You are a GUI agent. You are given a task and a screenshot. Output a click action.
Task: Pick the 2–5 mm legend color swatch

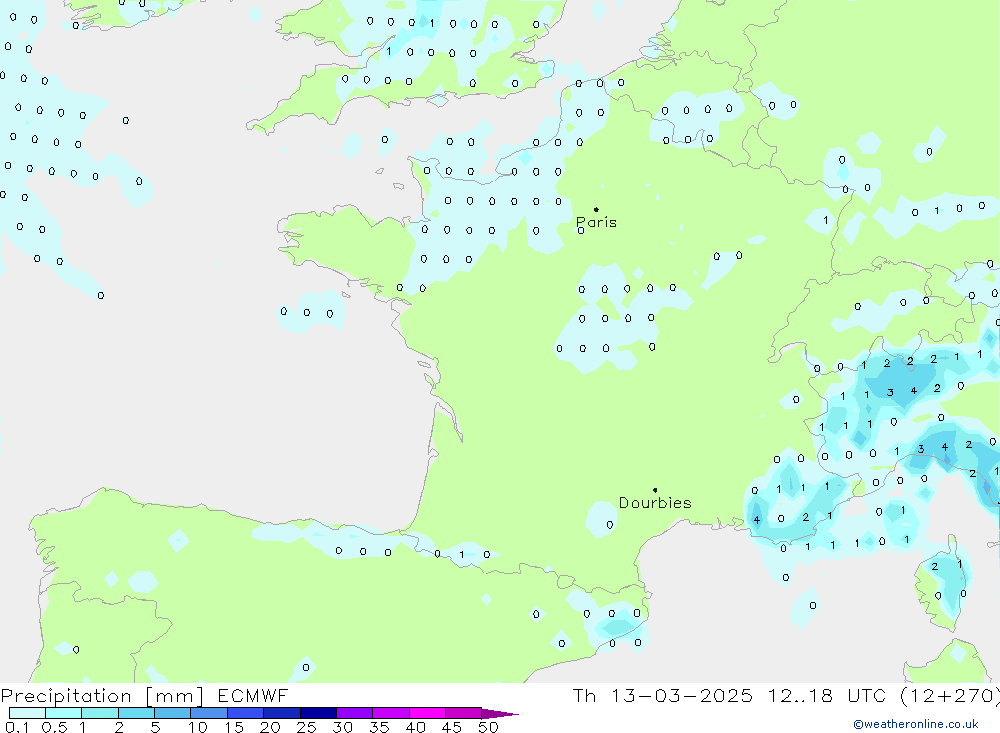[136, 713]
